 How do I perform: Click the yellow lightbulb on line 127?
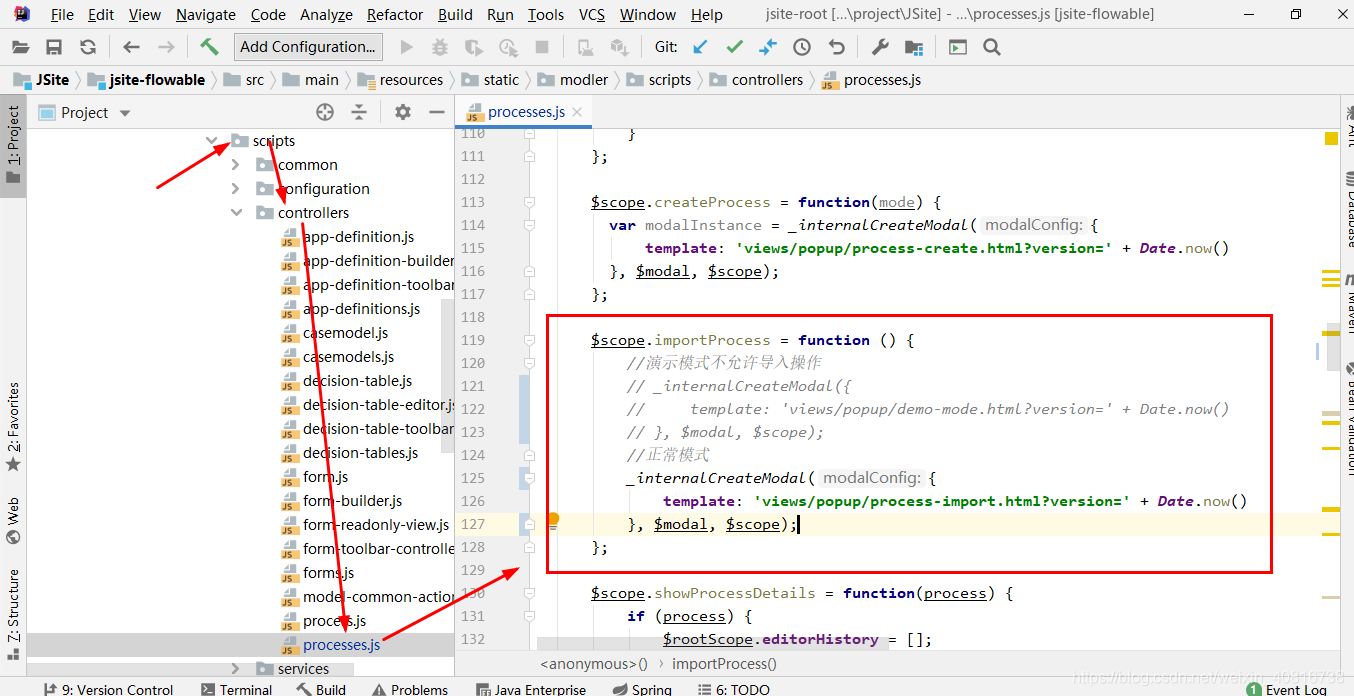point(553,519)
